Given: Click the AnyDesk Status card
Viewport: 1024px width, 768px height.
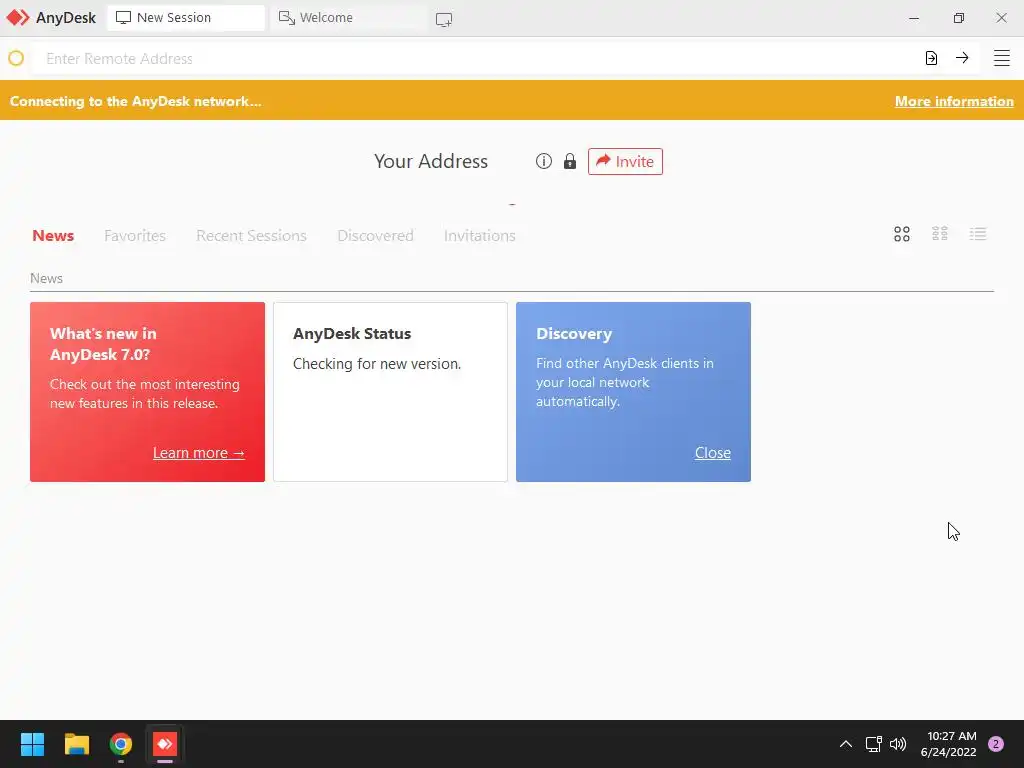Looking at the screenshot, I should [x=390, y=392].
